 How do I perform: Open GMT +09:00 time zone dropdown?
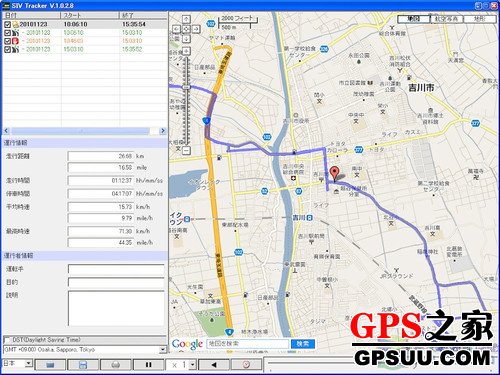click(x=163, y=350)
